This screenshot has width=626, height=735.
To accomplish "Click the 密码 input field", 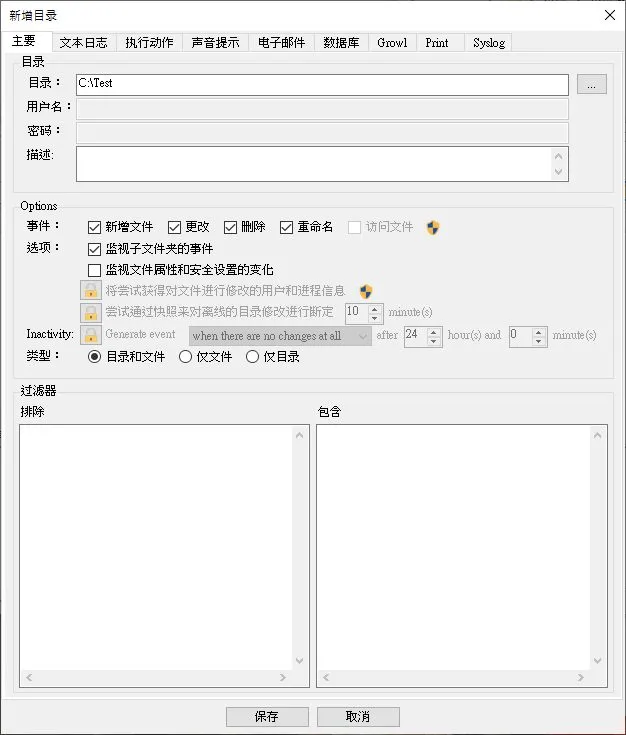I will tap(322, 133).
